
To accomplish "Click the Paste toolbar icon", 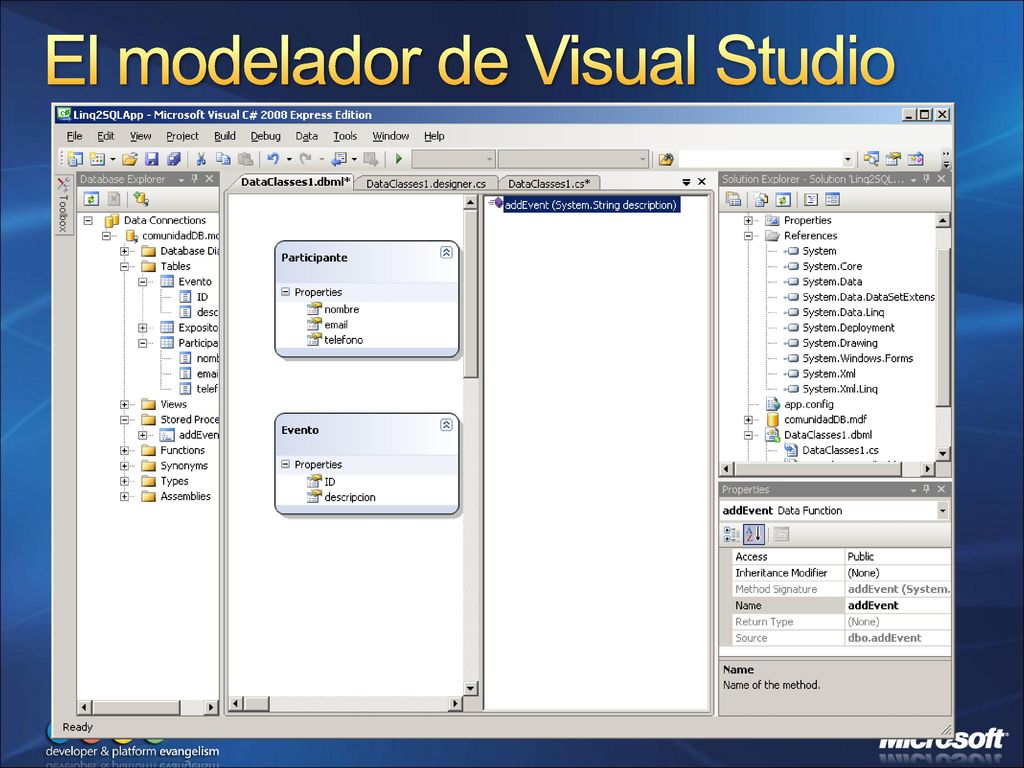I will (246, 159).
